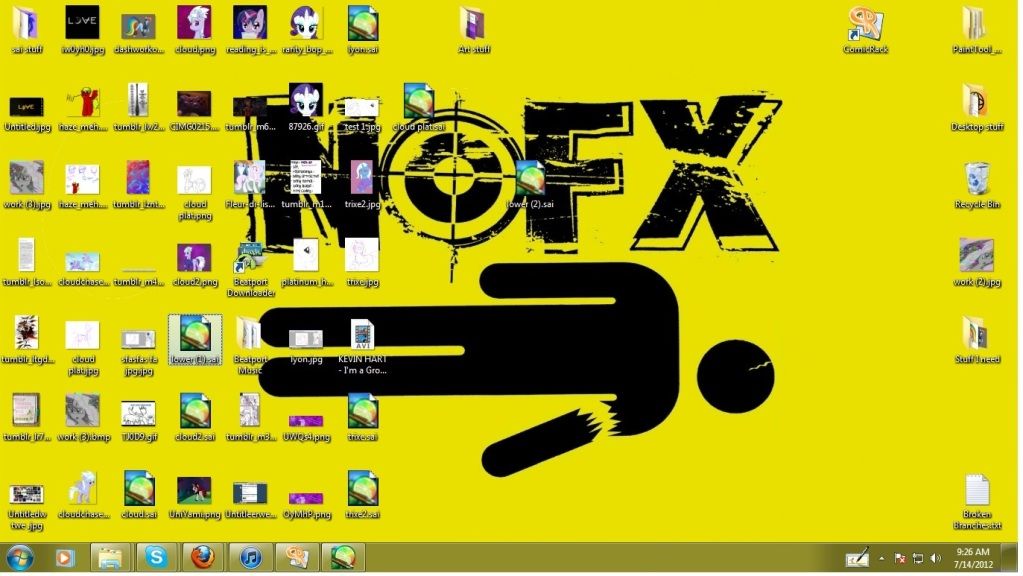Click the cloud.png desktop file
The width and height of the screenshot is (1023, 576).
(194, 29)
